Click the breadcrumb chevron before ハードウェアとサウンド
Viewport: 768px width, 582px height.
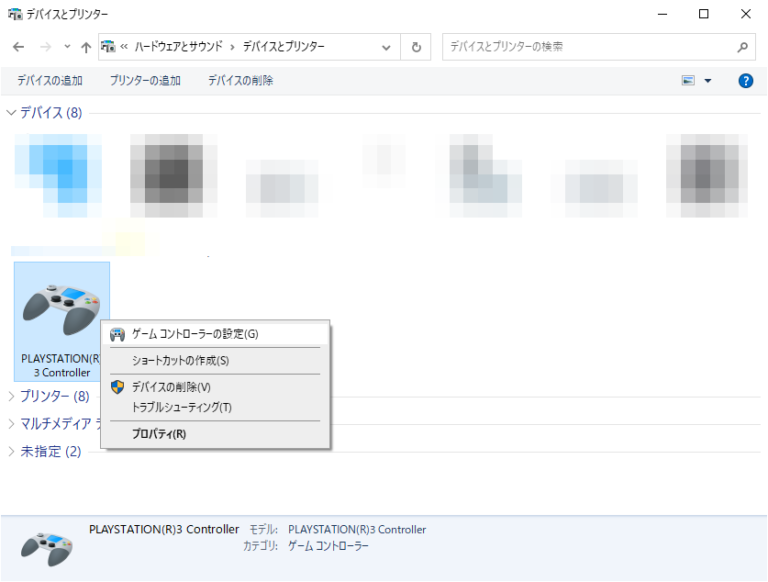point(124,47)
